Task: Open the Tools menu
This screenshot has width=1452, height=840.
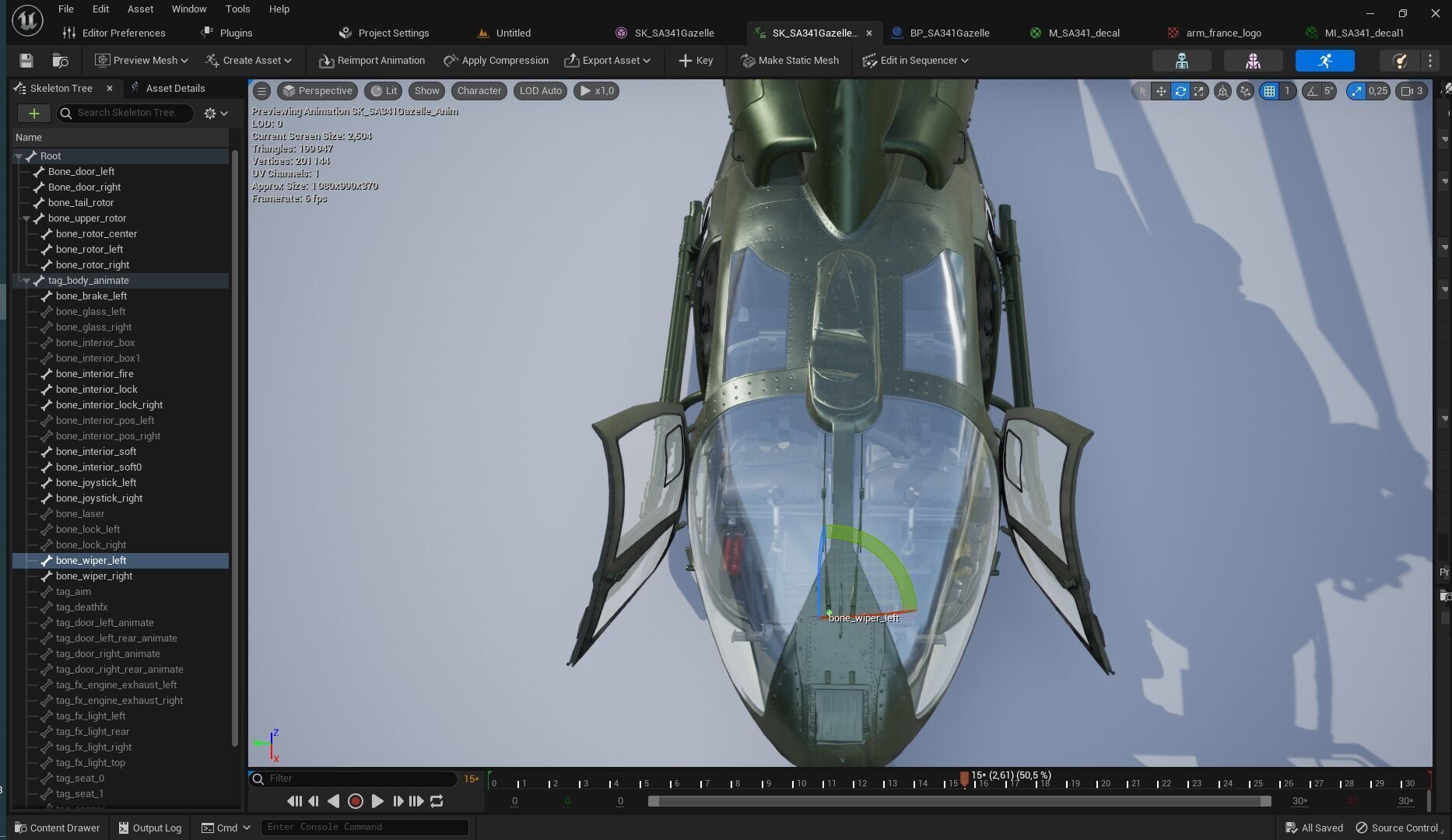Action: (237, 9)
